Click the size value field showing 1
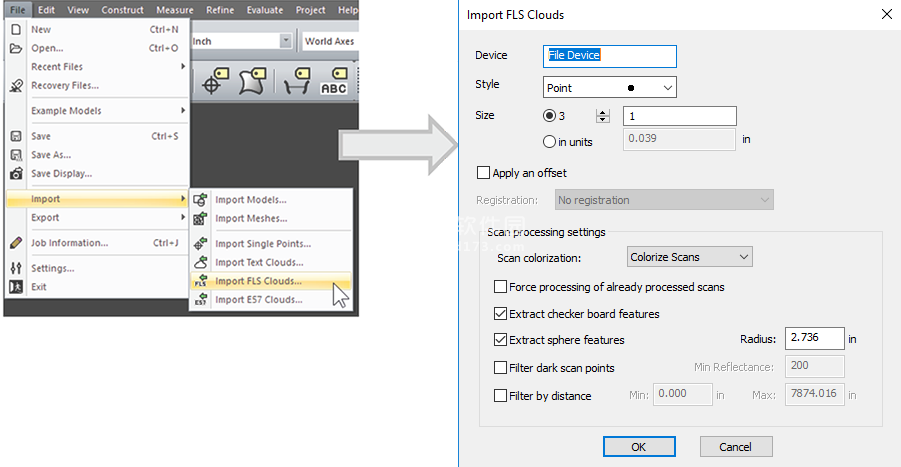This screenshot has width=901, height=467. click(x=680, y=116)
